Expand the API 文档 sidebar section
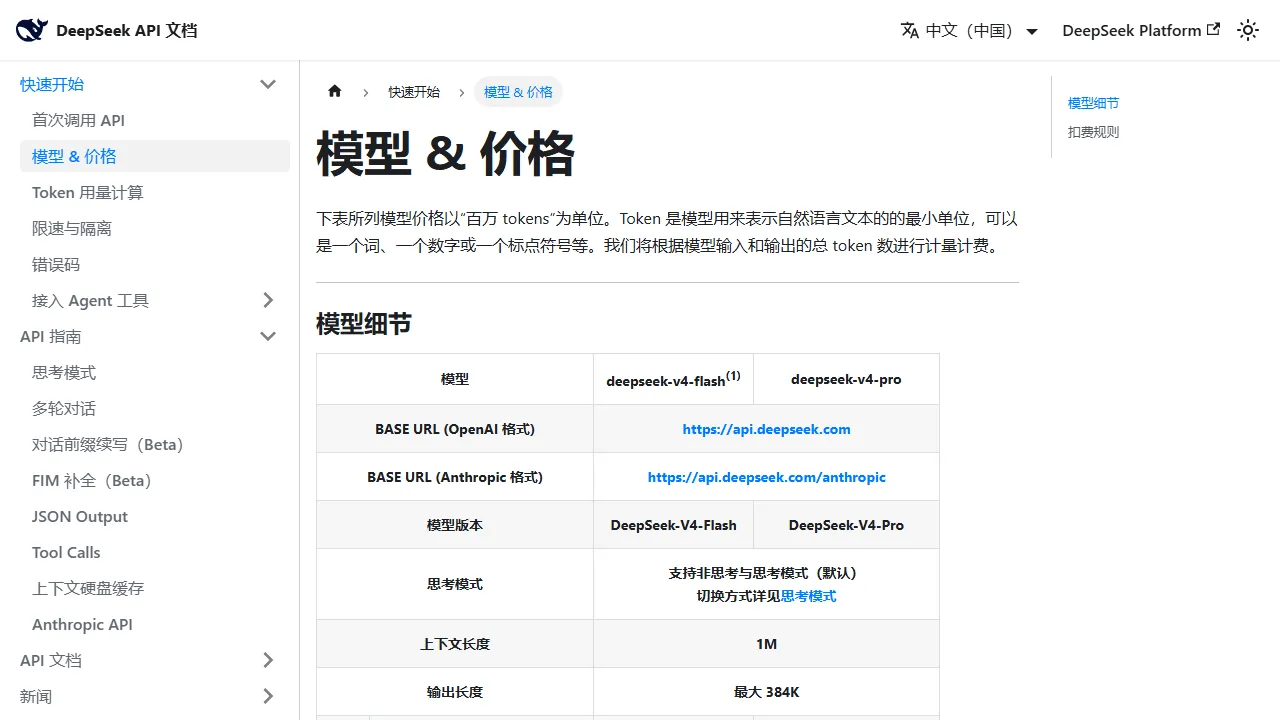This screenshot has width=1280, height=720. pos(268,660)
